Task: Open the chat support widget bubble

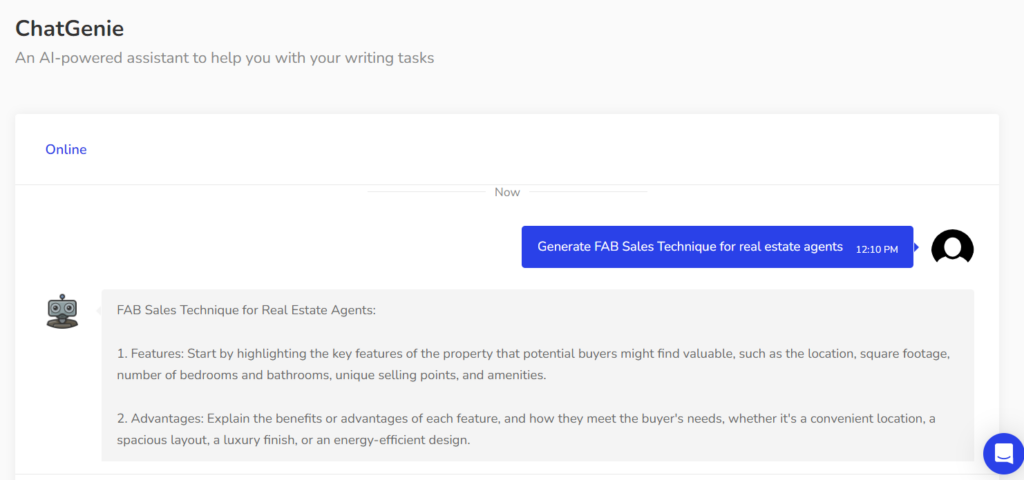Action: click(x=1002, y=453)
